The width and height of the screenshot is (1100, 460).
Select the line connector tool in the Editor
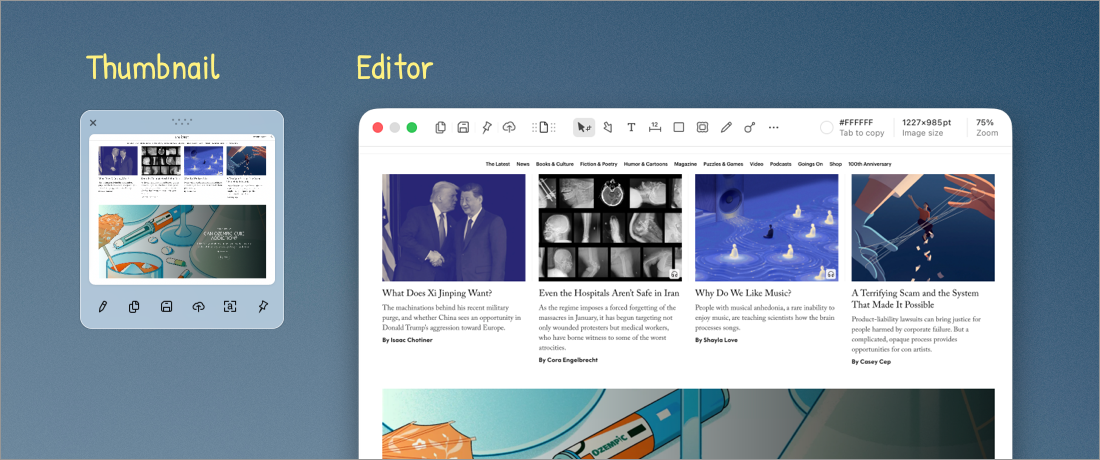pos(750,127)
